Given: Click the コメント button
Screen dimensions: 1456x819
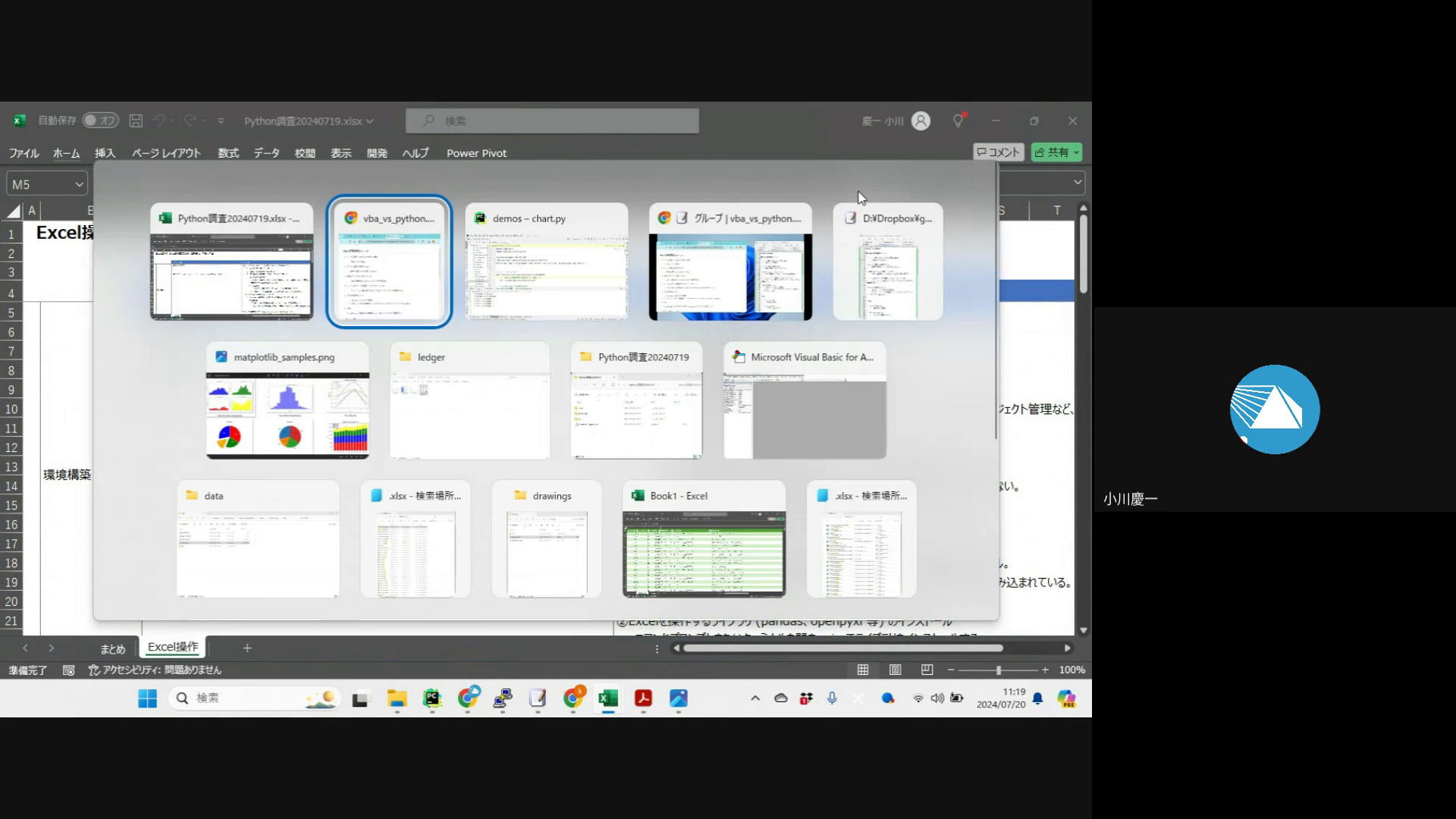Looking at the screenshot, I should (998, 152).
